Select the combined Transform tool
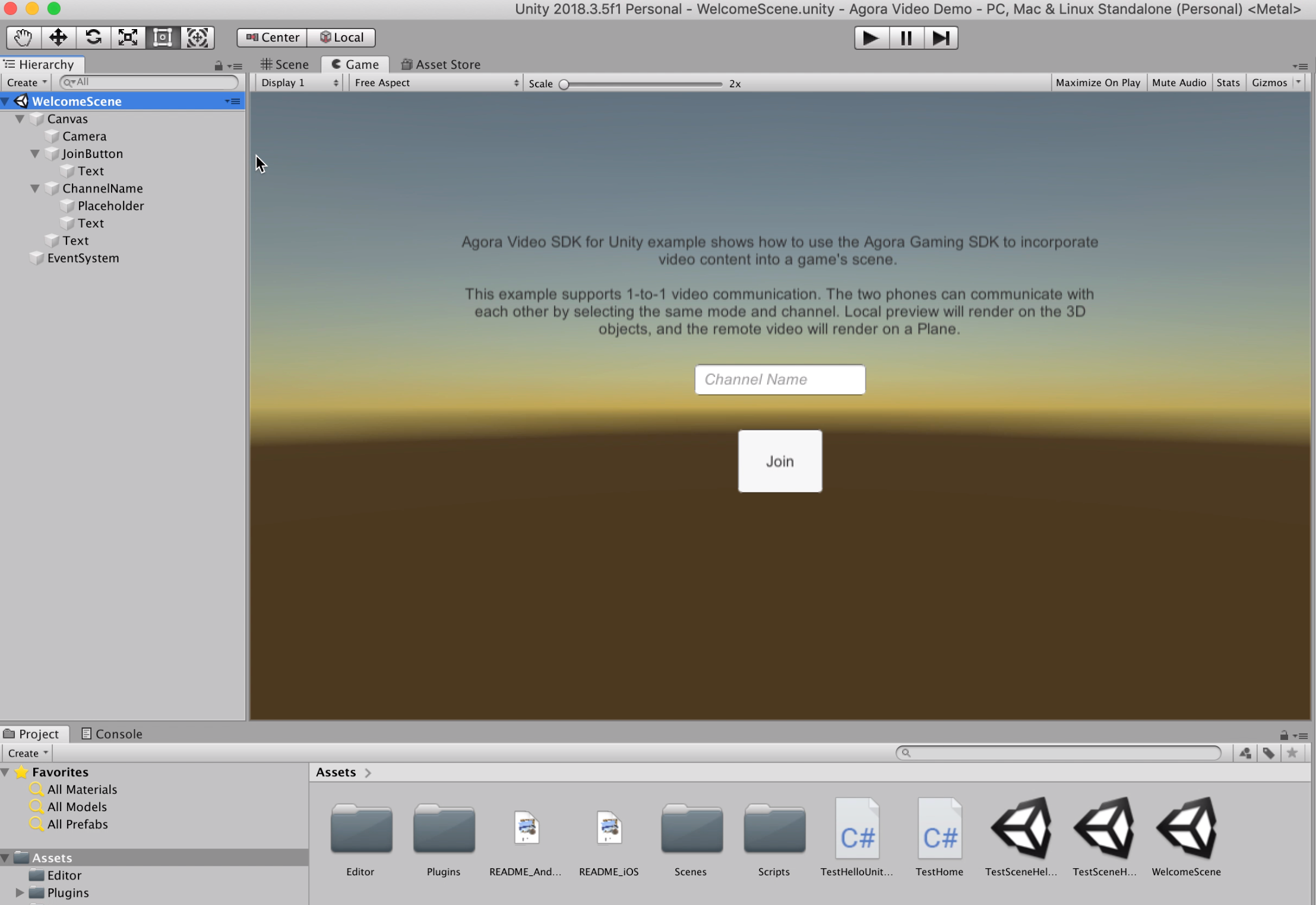The height and width of the screenshot is (905, 1316). coord(197,37)
